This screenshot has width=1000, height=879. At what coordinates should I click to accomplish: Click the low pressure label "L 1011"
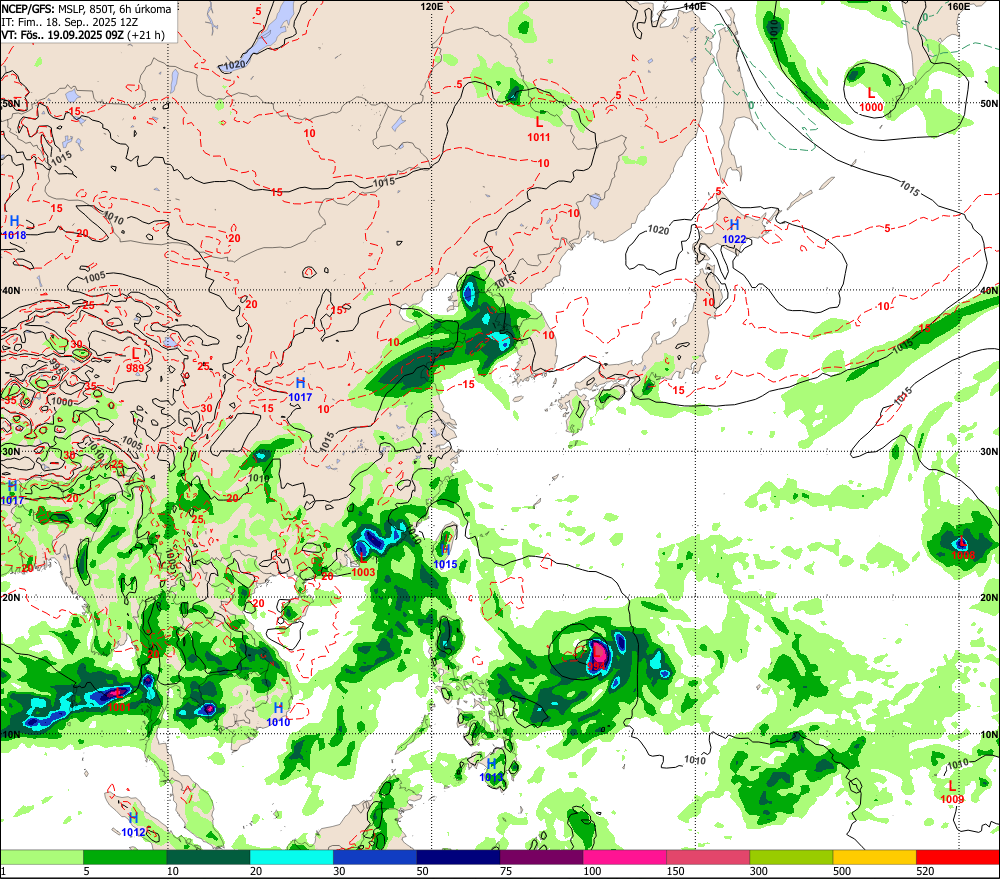538,128
